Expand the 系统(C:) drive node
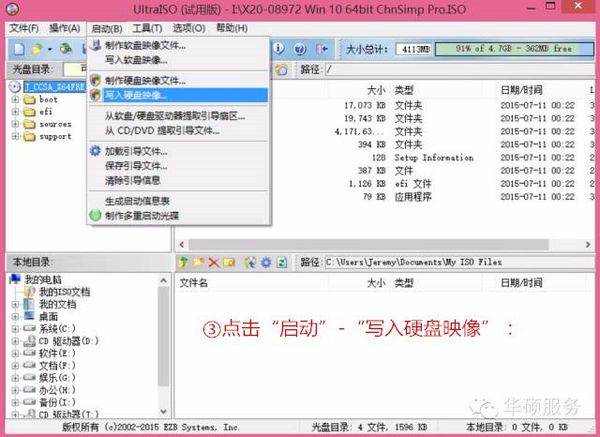Viewport: 600px width, 437px height. tap(16, 327)
